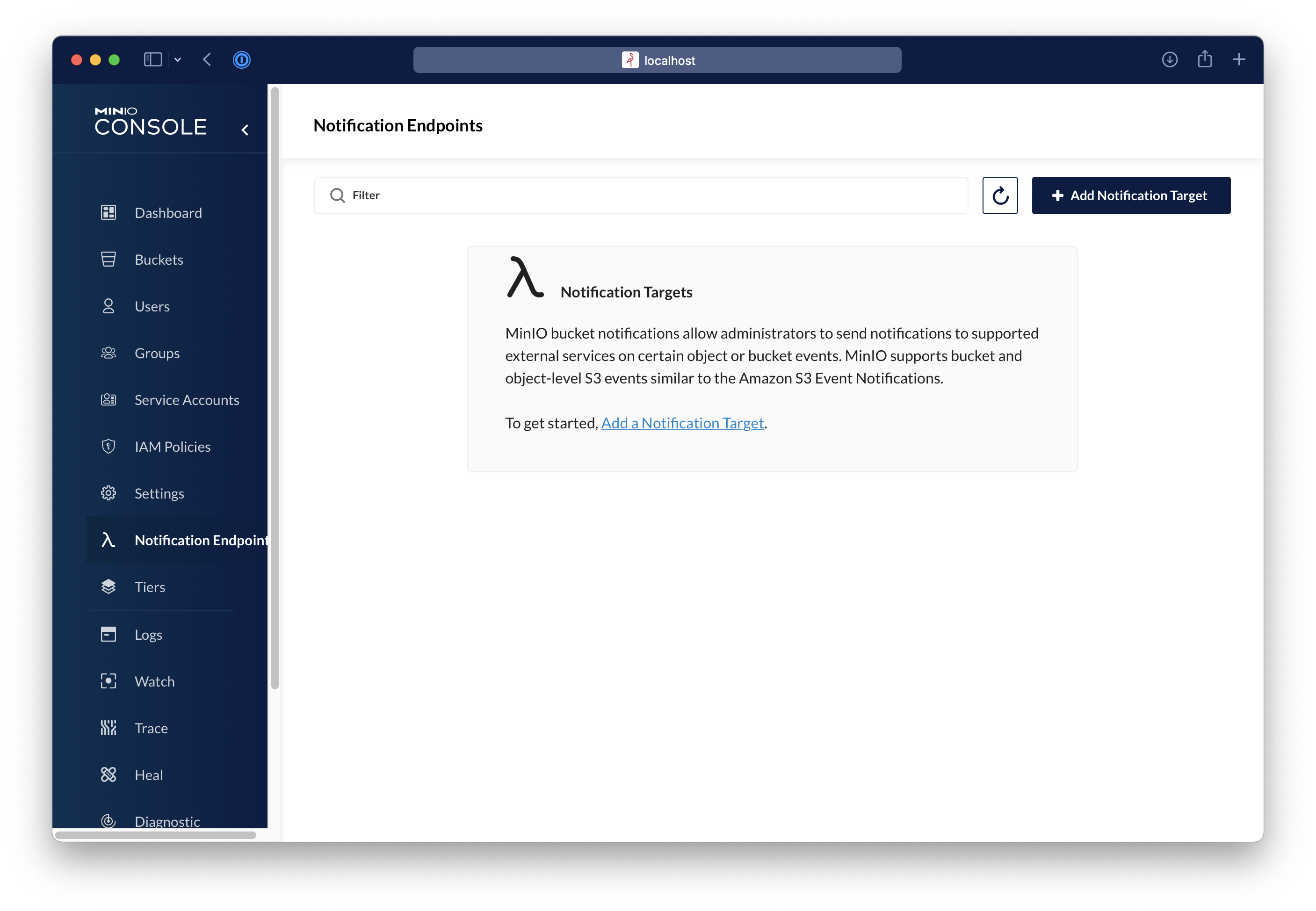Click the IAM Policies shield icon
1316x911 pixels.
(108, 446)
